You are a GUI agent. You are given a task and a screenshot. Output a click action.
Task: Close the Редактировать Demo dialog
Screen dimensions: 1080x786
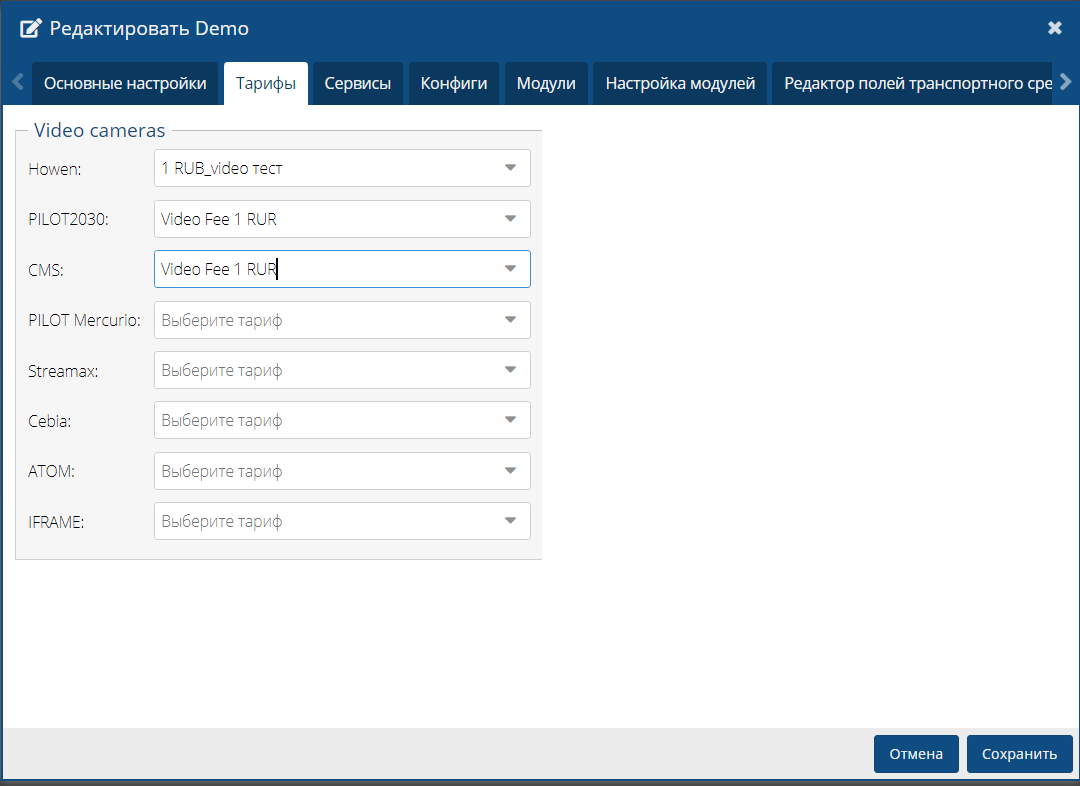(1054, 28)
